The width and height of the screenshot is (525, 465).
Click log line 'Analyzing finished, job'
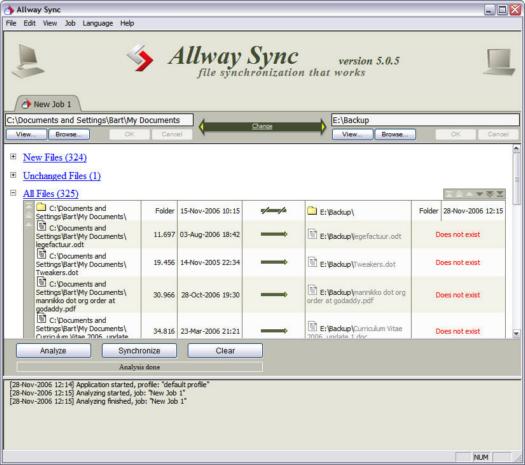[x=98, y=401]
